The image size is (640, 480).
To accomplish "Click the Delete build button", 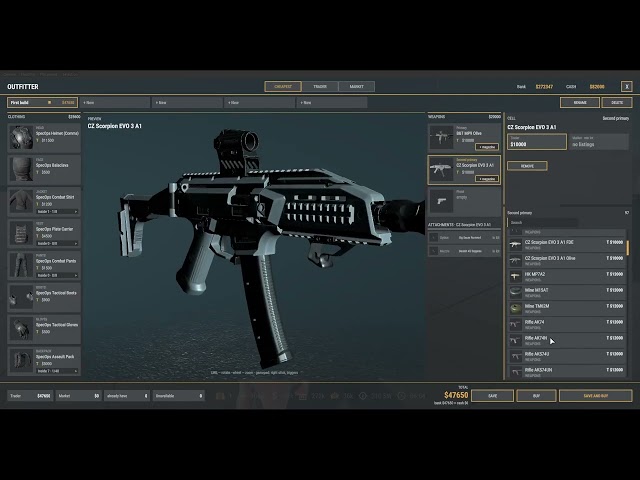I will tap(617, 102).
